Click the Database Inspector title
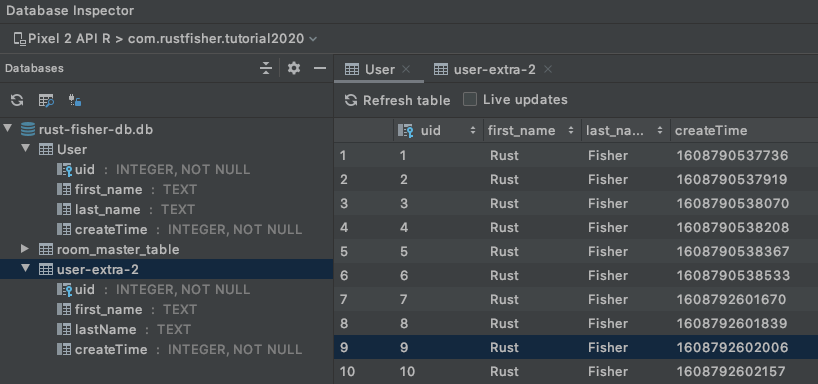Viewport: 818px width, 384px height. click(x=70, y=11)
